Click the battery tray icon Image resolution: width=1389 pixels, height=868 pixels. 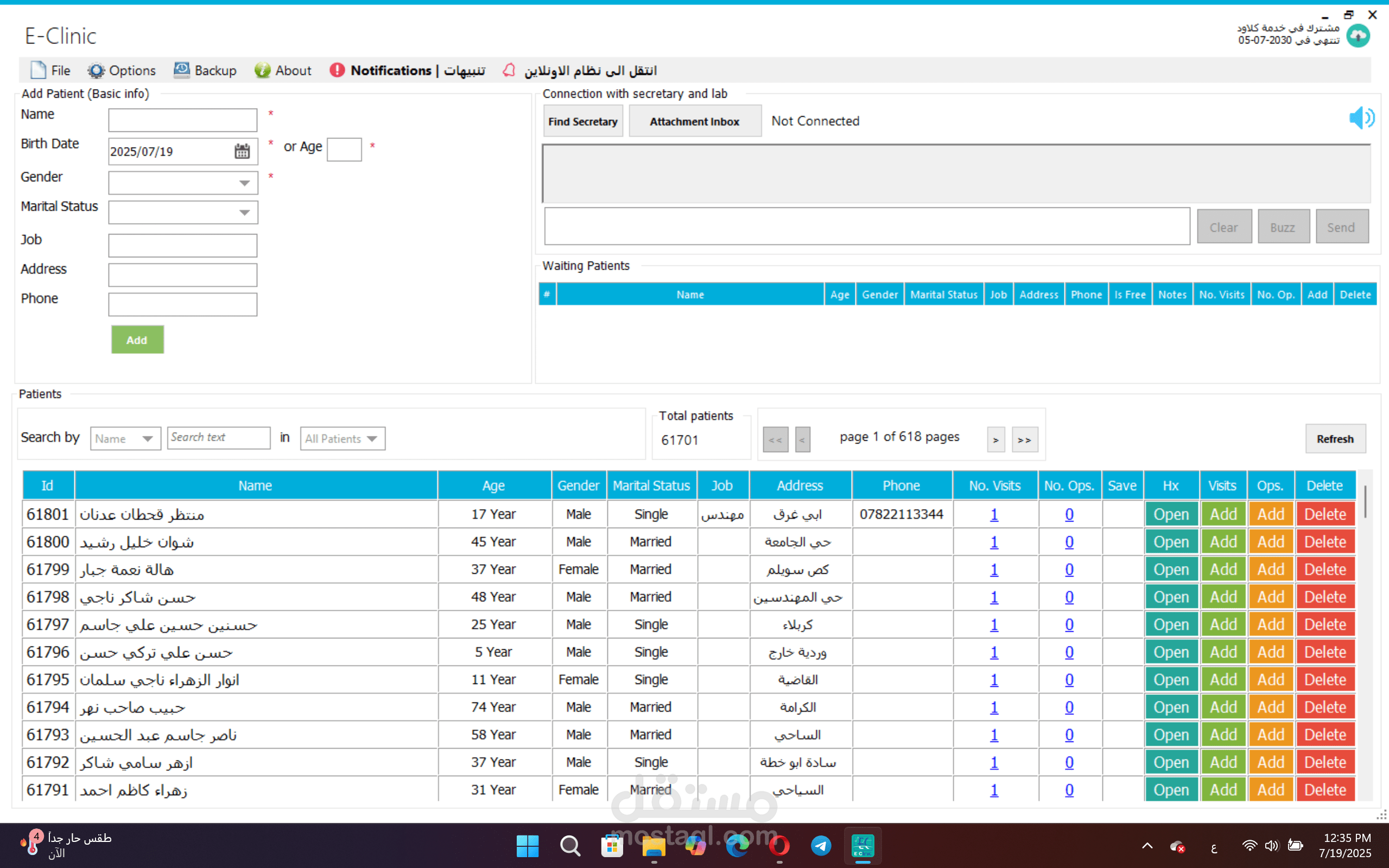[x=1296, y=846]
